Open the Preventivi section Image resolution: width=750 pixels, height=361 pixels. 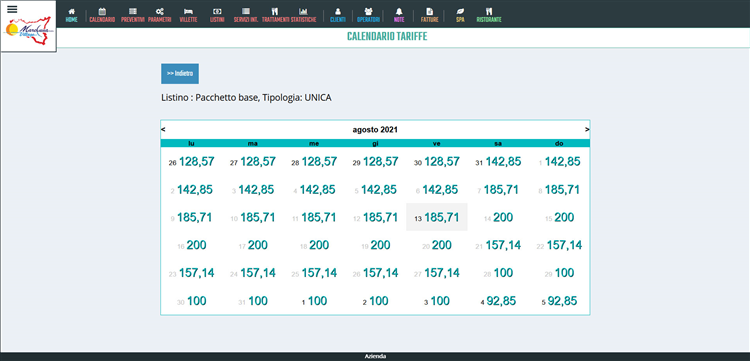(132, 15)
